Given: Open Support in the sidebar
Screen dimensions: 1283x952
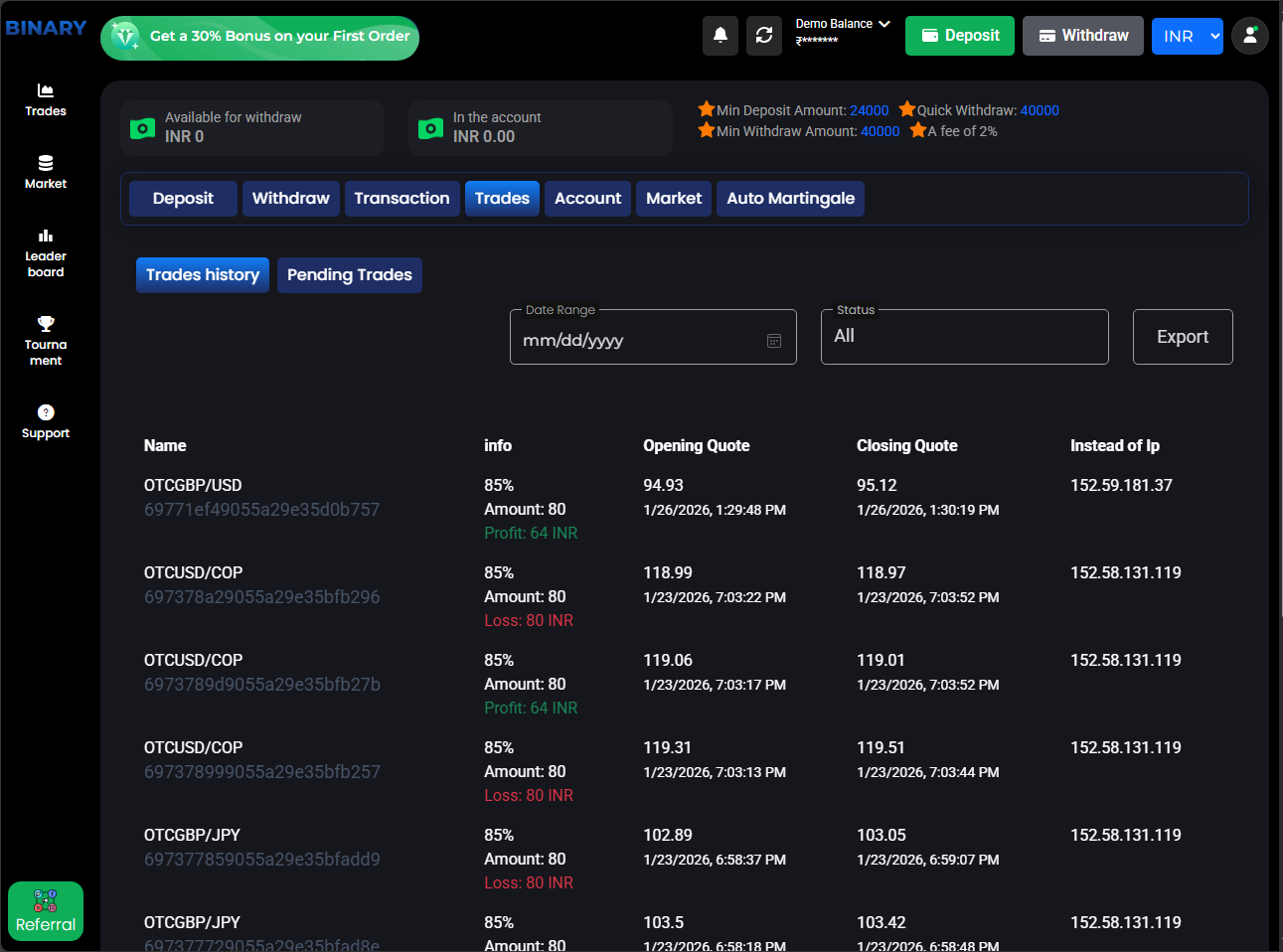Looking at the screenshot, I should point(46,421).
